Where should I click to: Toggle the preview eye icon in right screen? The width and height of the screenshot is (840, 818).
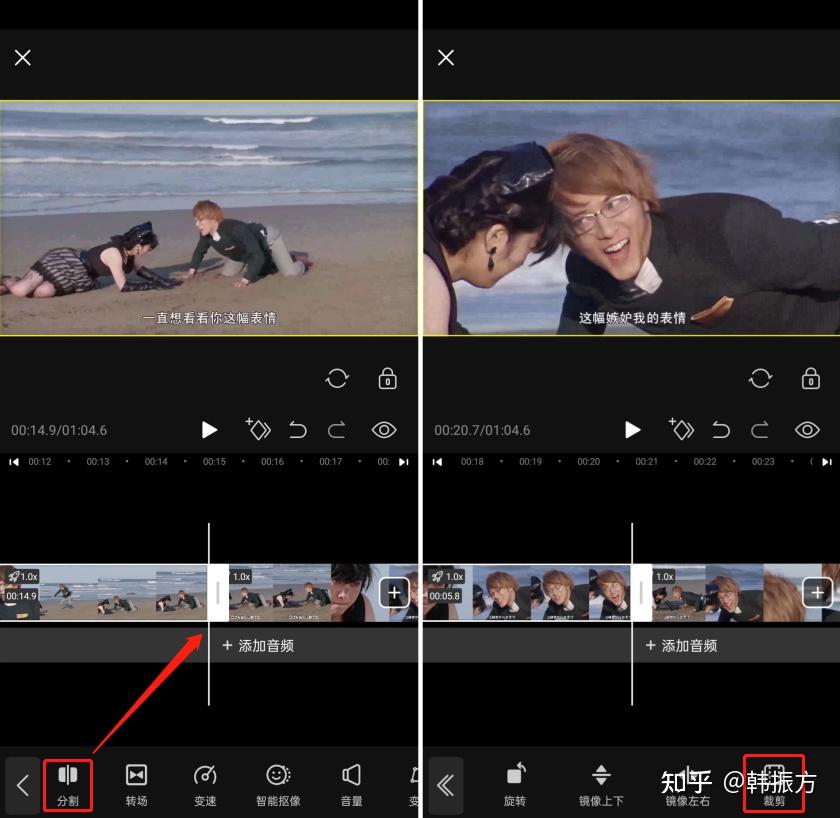(807, 430)
